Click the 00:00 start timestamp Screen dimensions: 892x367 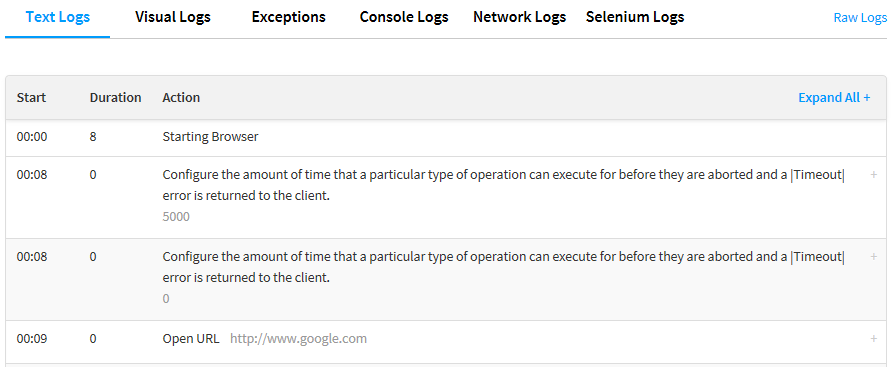click(32, 137)
